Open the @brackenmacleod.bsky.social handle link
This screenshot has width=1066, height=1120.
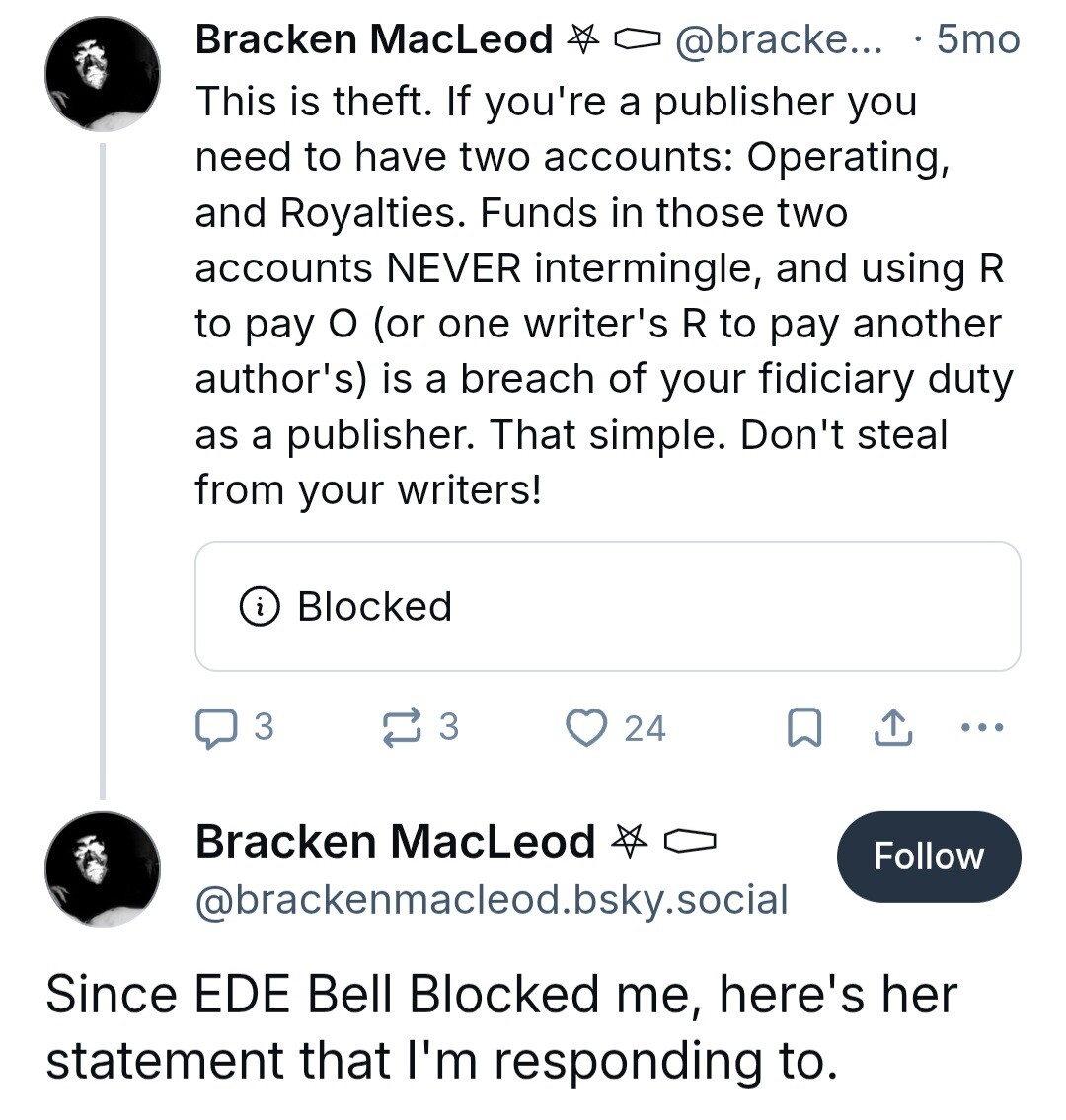coord(492,899)
